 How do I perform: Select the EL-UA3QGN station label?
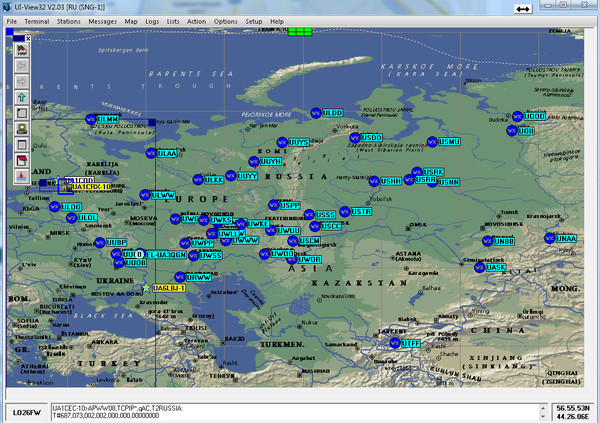[166, 255]
